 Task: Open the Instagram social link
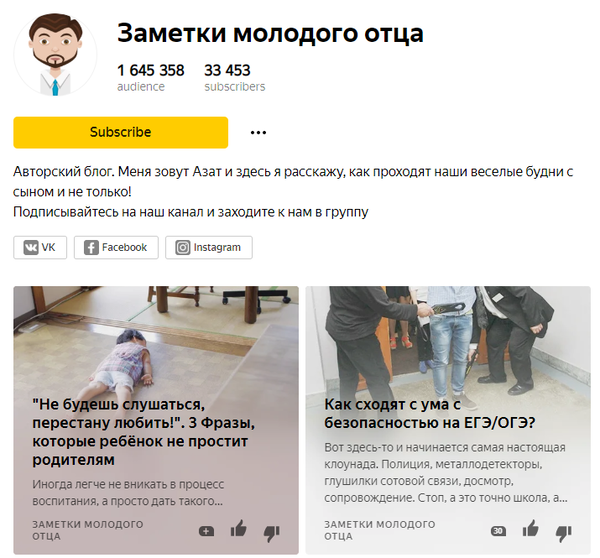[209, 248]
